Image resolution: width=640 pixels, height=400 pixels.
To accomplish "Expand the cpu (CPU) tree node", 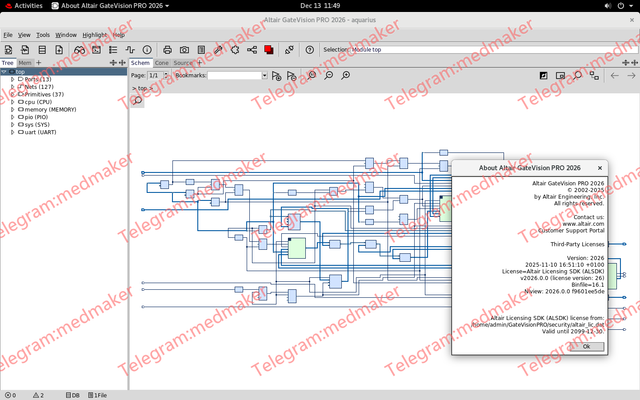I will pos(13,102).
